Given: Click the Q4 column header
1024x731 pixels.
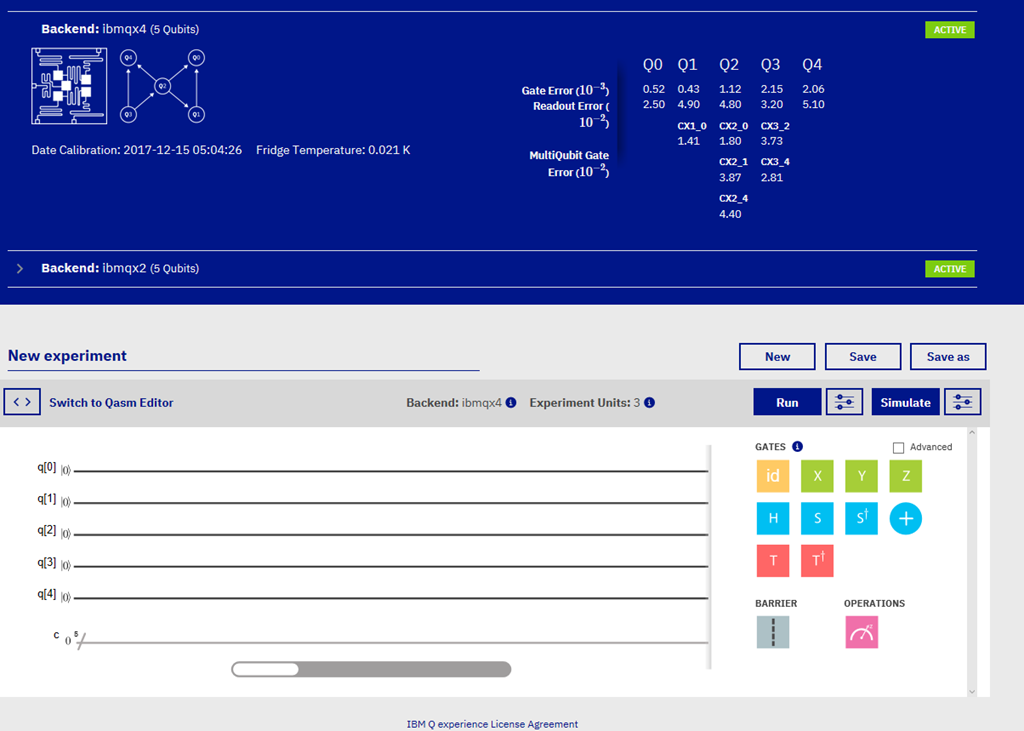Looking at the screenshot, I should 812,65.
